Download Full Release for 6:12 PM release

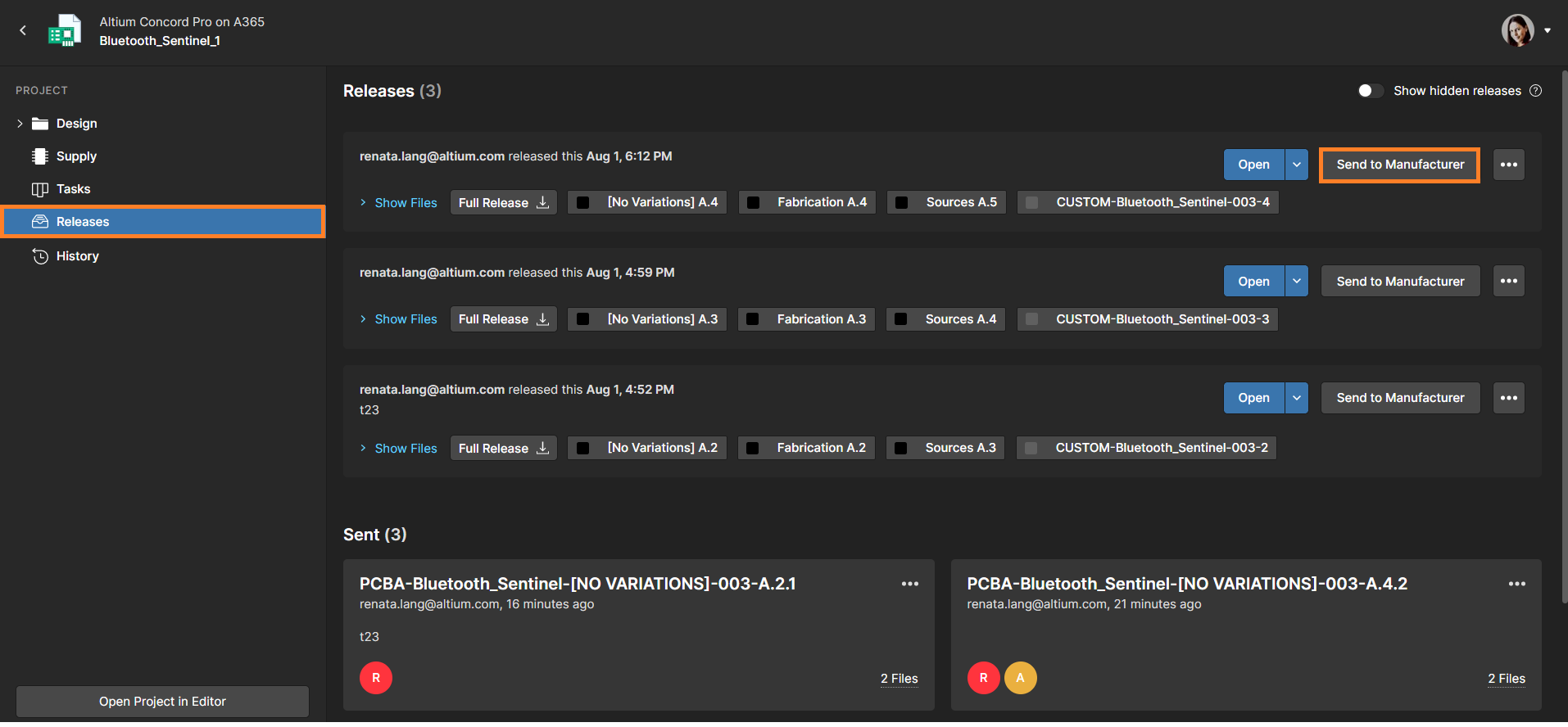[504, 203]
